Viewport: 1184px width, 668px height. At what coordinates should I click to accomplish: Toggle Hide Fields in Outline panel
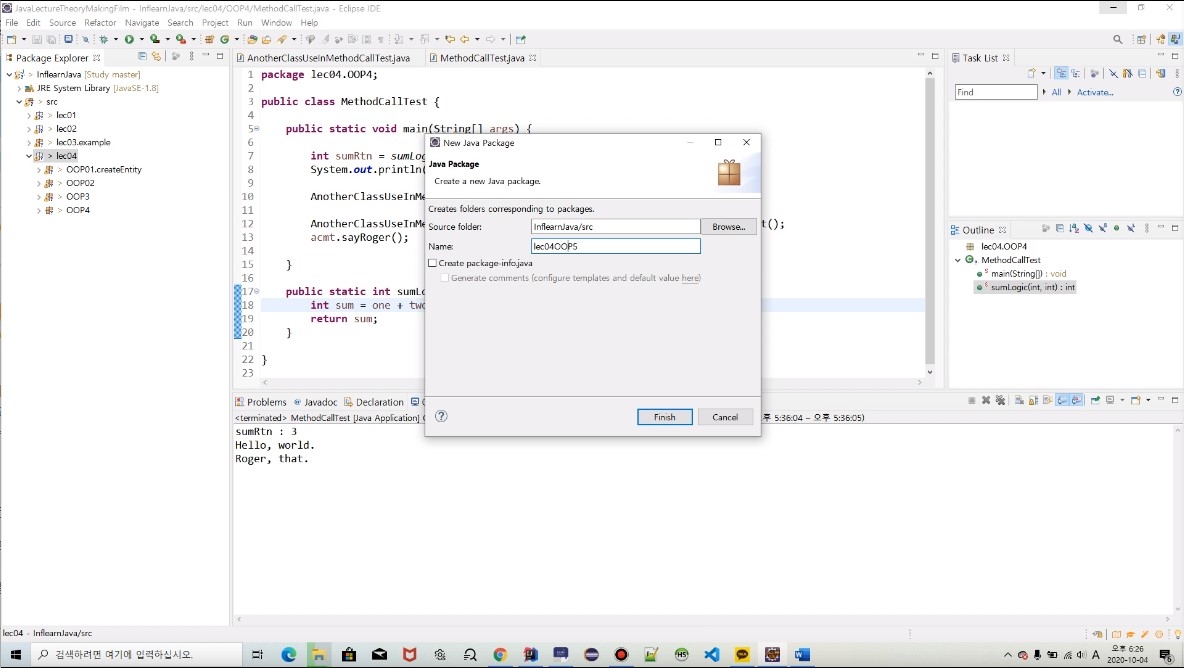point(1088,228)
